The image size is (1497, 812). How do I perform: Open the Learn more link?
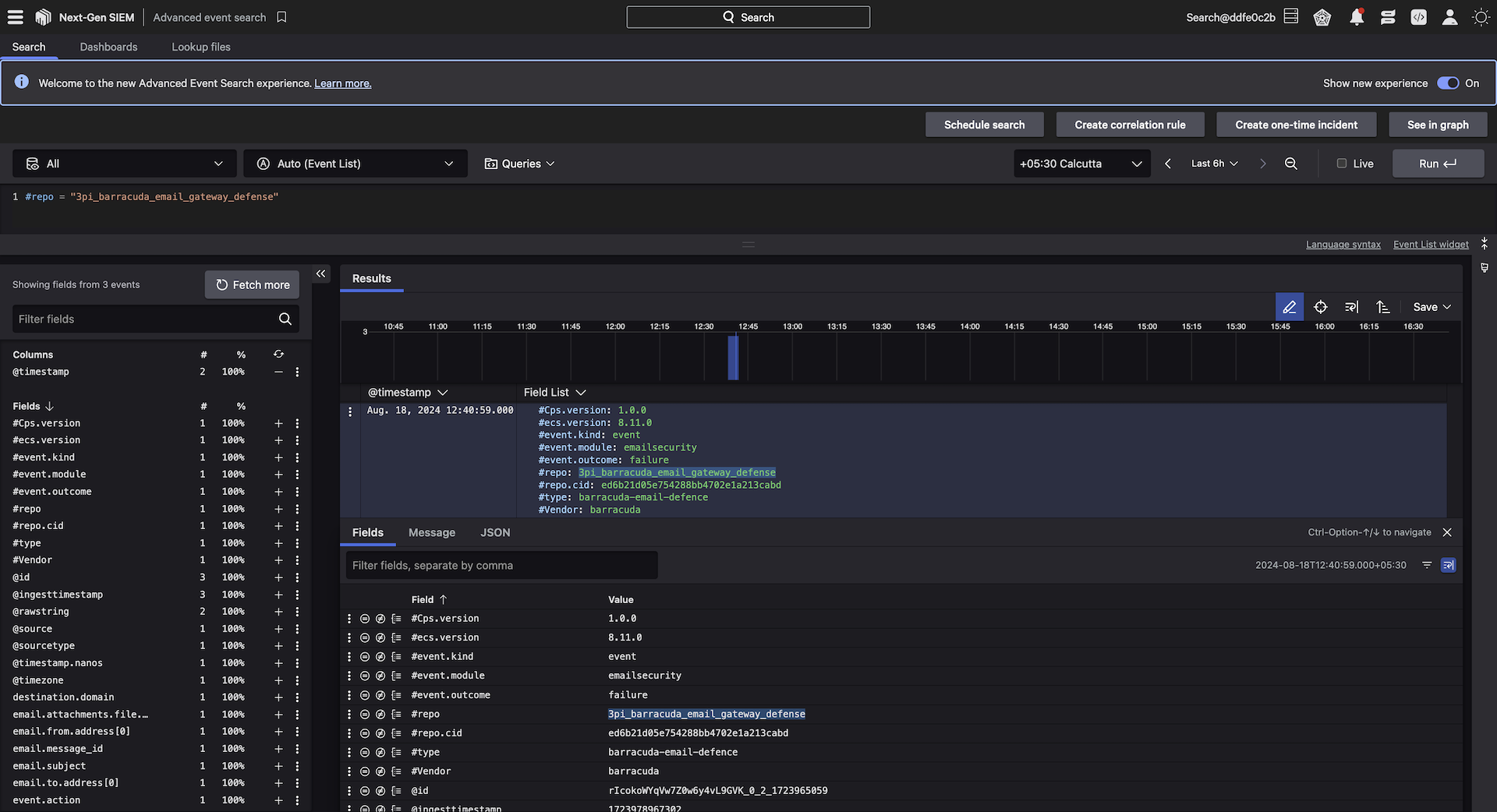point(342,83)
